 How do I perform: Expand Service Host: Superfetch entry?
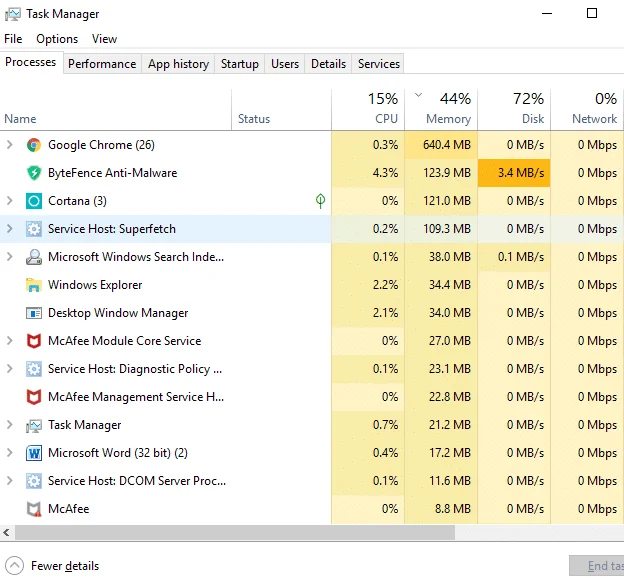10,229
